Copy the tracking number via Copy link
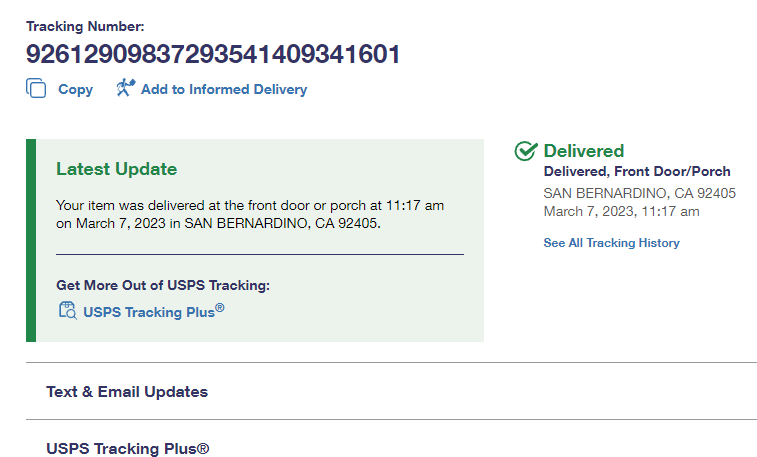The height and width of the screenshot is (457, 757). [75, 89]
